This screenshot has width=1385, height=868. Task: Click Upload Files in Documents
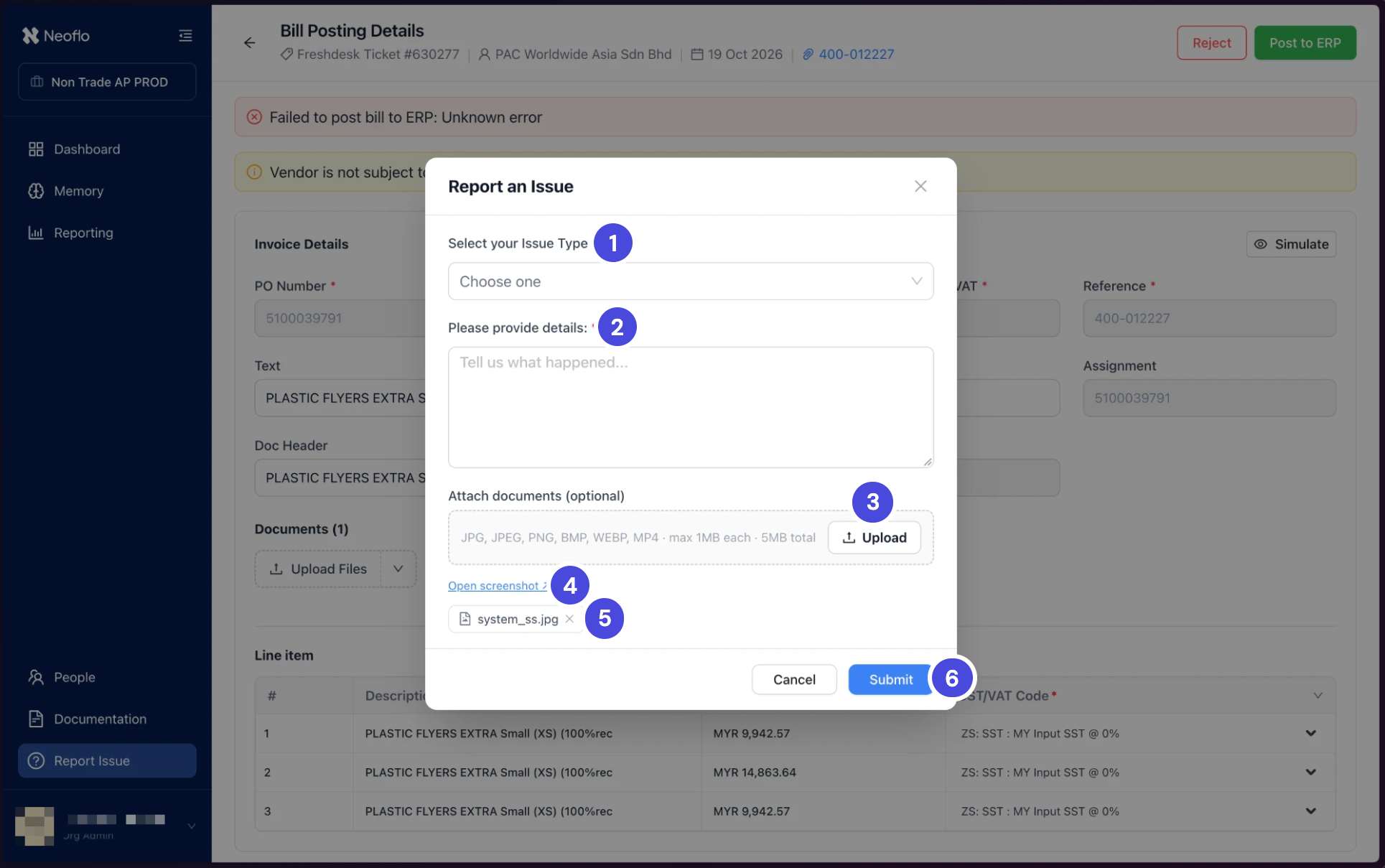click(x=318, y=569)
